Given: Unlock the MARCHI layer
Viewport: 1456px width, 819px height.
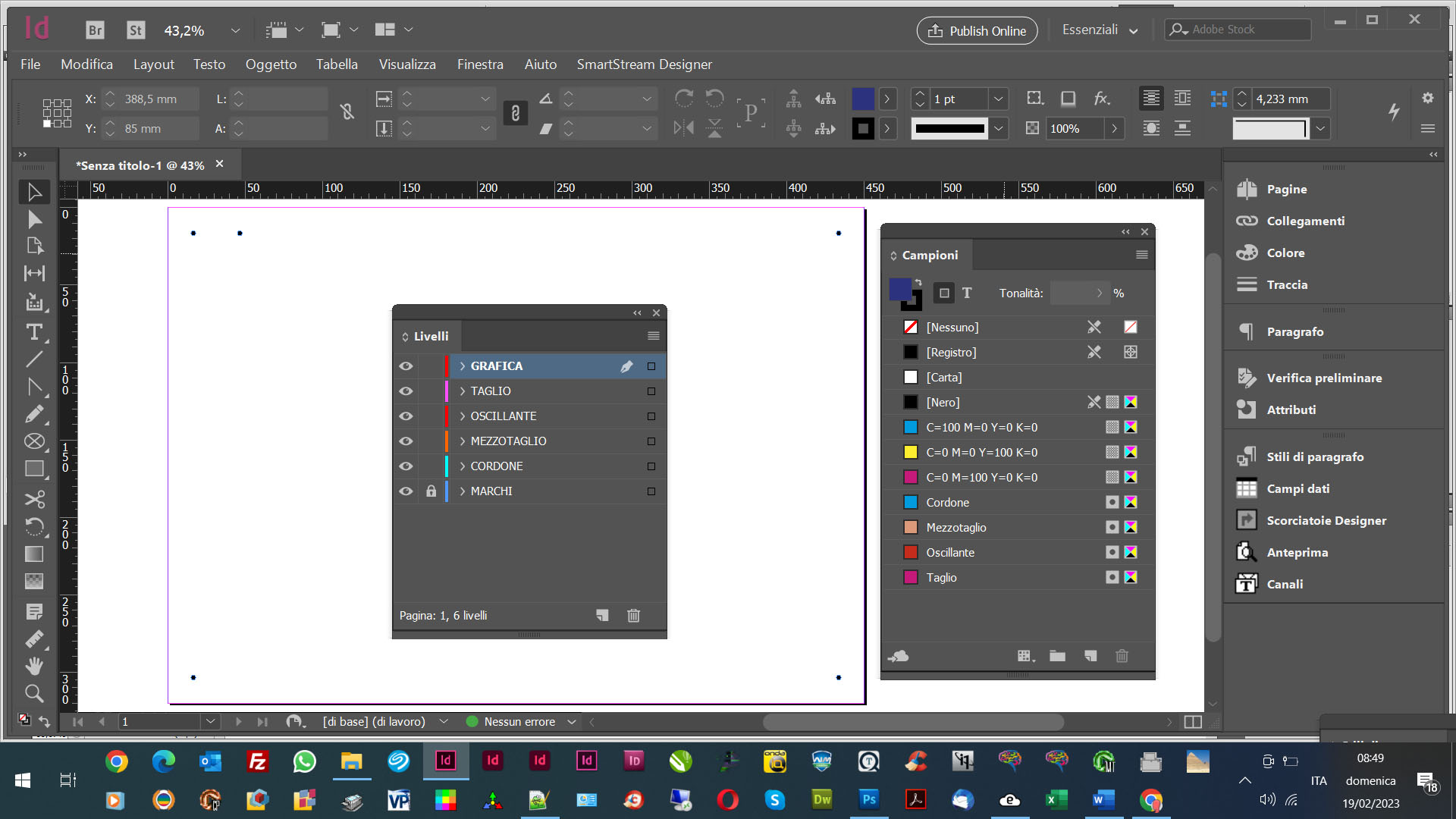Looking at the screenshot, I should tap(431, 491).
